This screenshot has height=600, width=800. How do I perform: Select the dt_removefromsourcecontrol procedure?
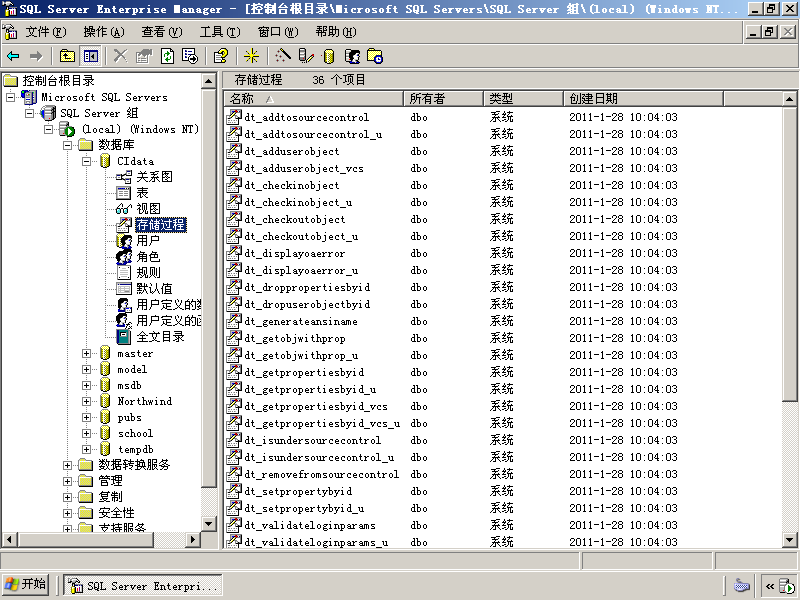pos(321,474)
